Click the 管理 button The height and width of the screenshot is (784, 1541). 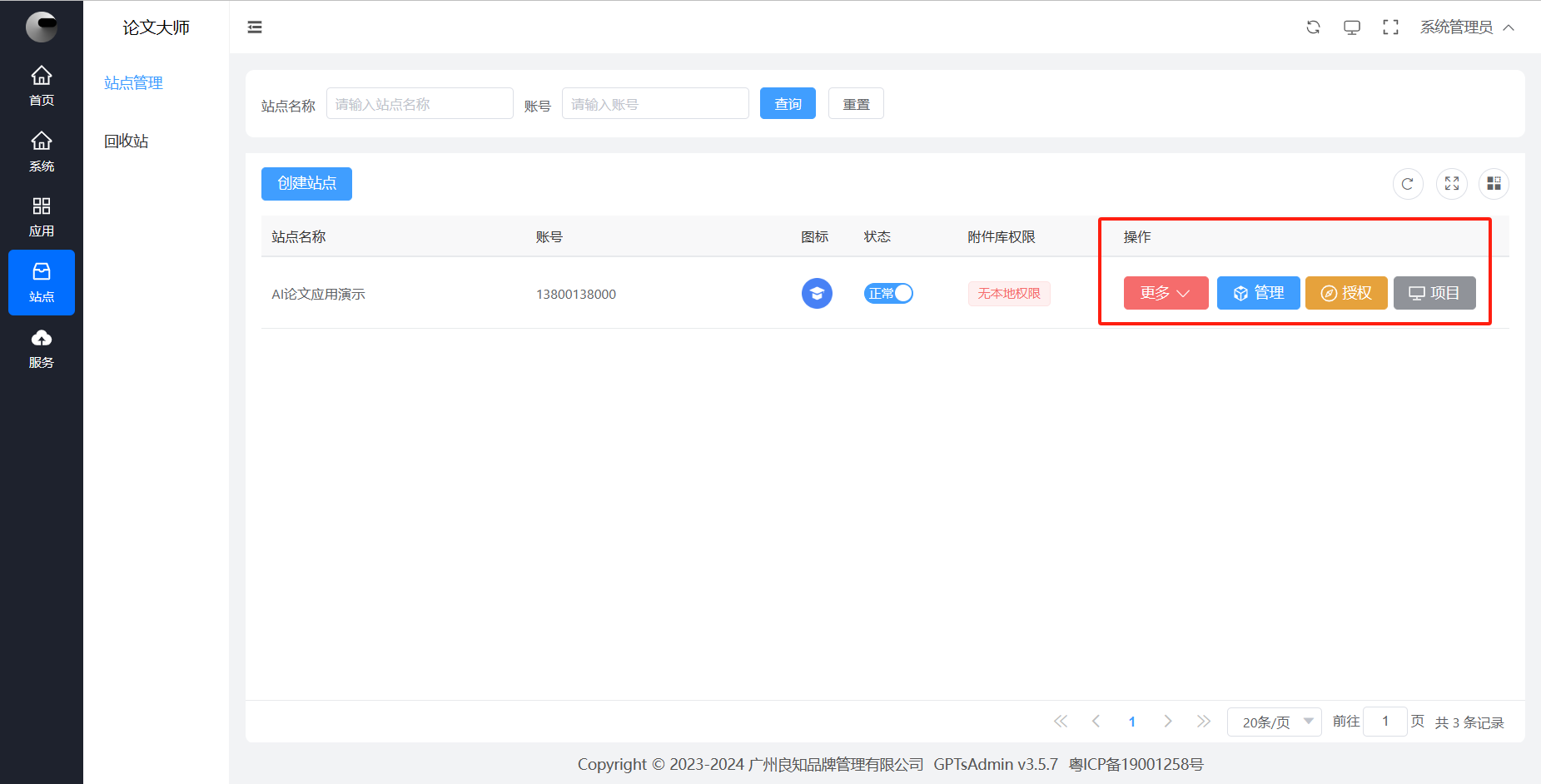1258,293
